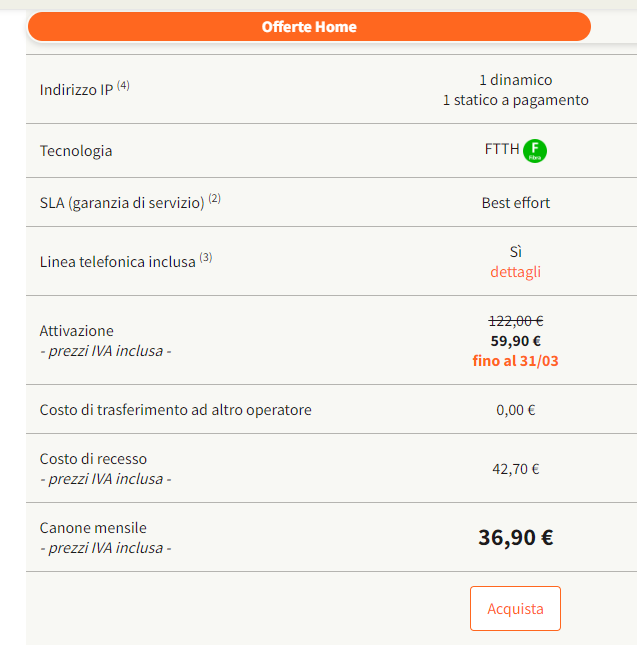Click footnote (4) beside Indirizzo IP
The height and width of the screenshot is (653, 637).
(123, 86)
